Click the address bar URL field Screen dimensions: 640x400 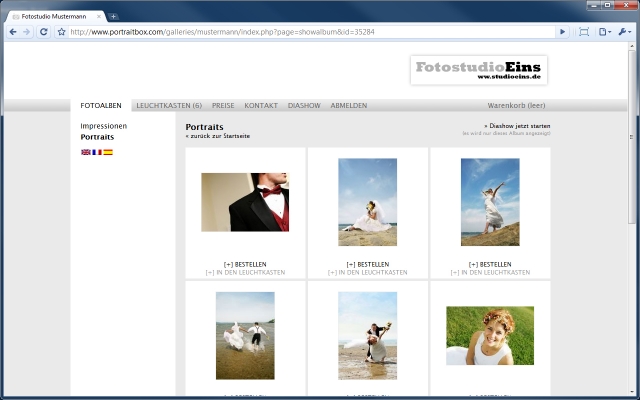point(311,32)
